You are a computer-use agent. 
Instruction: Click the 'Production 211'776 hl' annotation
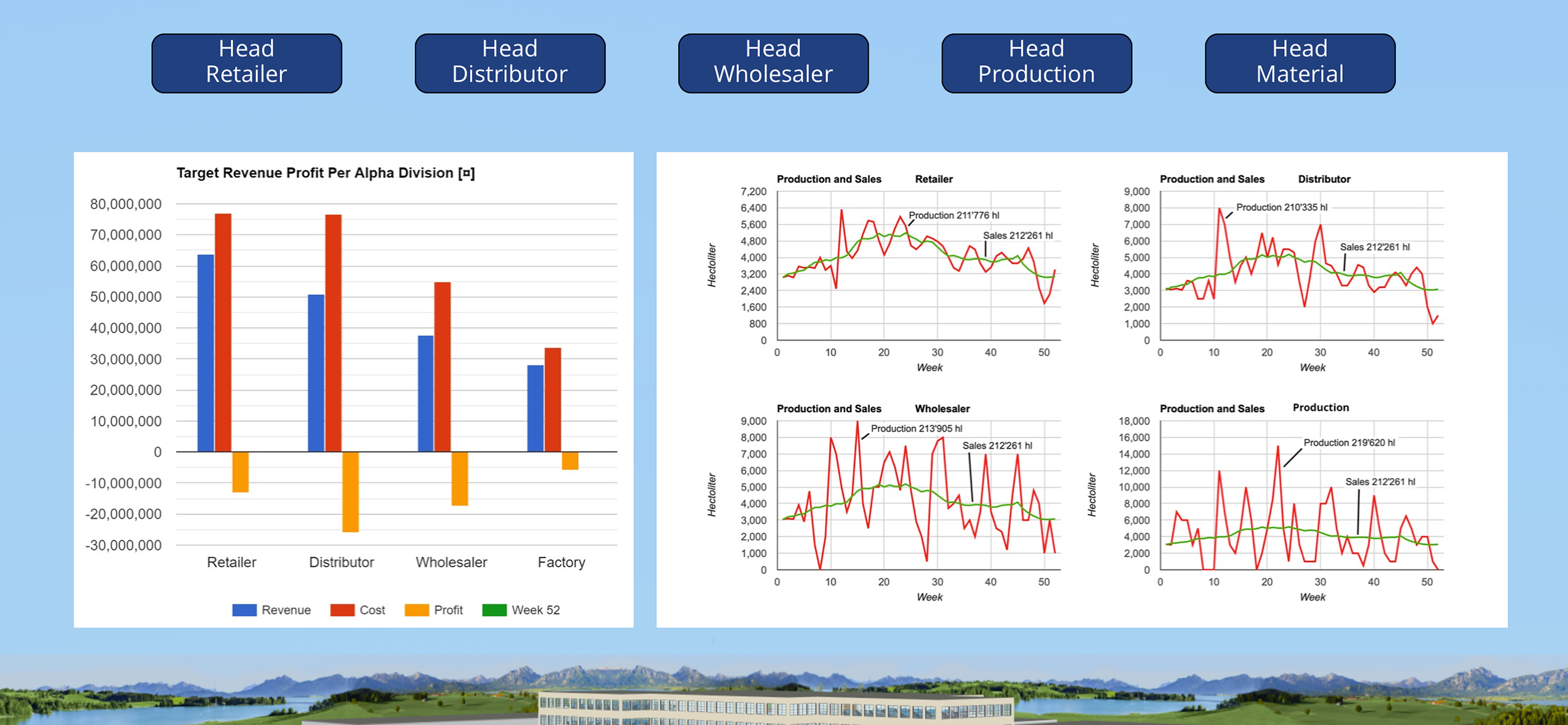954,215
